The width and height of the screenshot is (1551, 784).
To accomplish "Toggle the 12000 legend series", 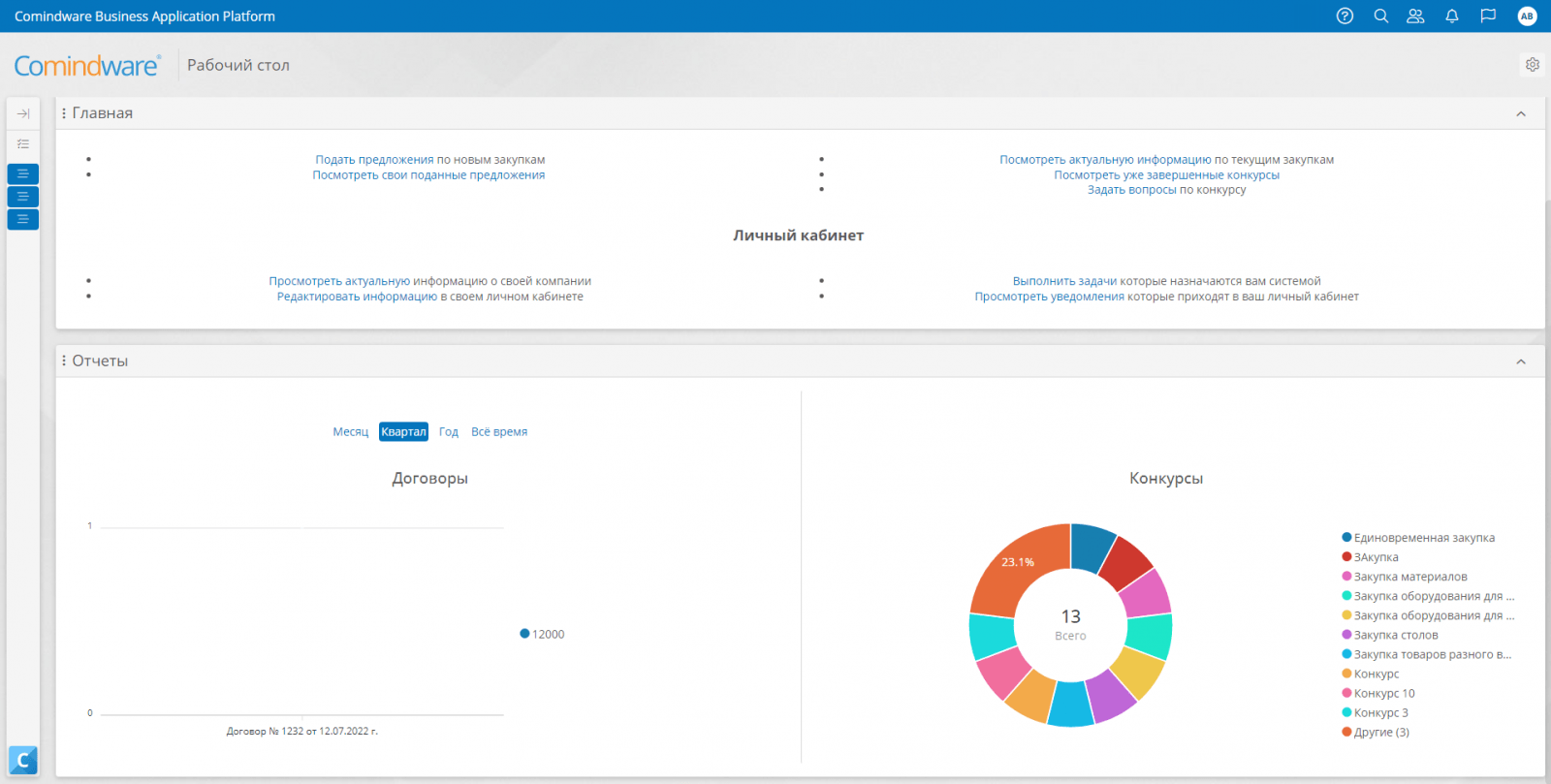I will pyautogui.click(x=547, y=634).
